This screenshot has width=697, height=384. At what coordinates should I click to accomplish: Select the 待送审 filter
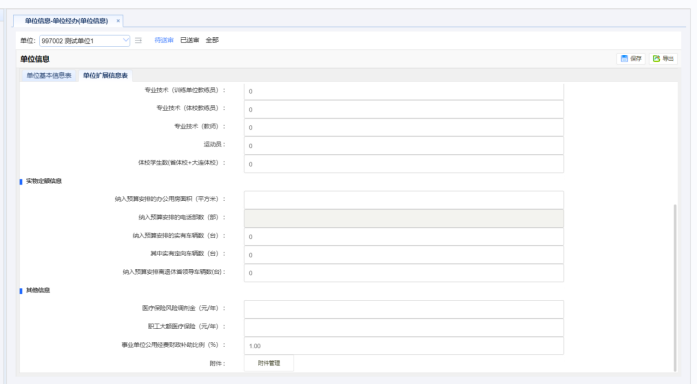[x=164, y=40]
